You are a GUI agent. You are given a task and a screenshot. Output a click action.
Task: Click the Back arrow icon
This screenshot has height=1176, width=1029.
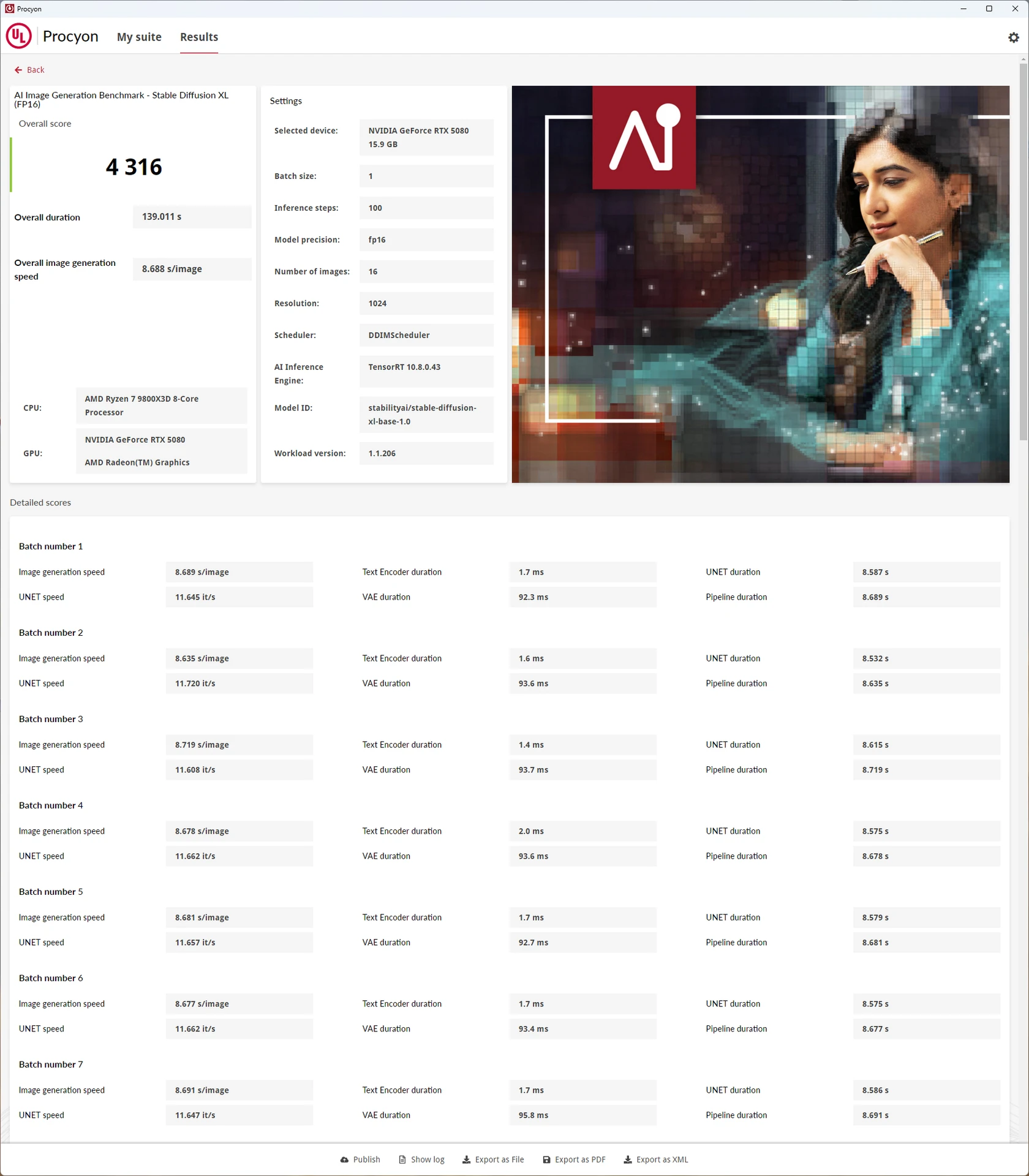point(18,70)
